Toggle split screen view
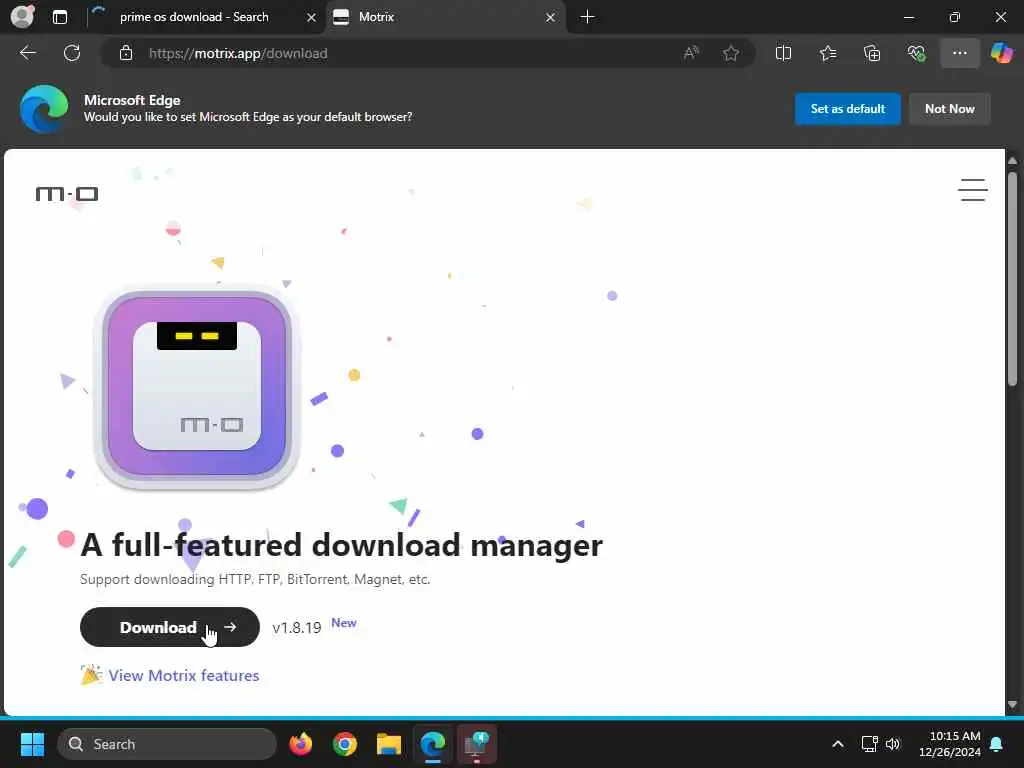Screen dimensions: 1024x768 [783, 54]
